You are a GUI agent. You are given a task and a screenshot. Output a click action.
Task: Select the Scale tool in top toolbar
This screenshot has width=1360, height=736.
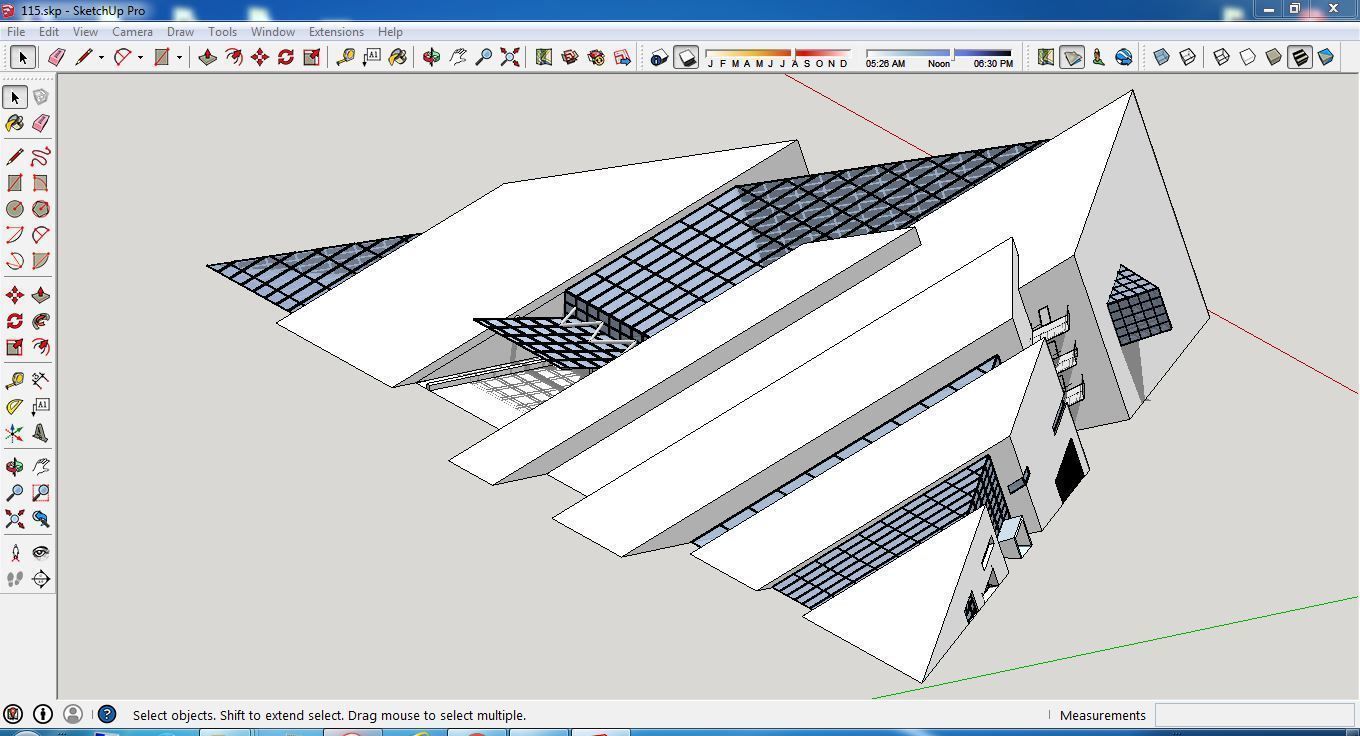[311, 57]
